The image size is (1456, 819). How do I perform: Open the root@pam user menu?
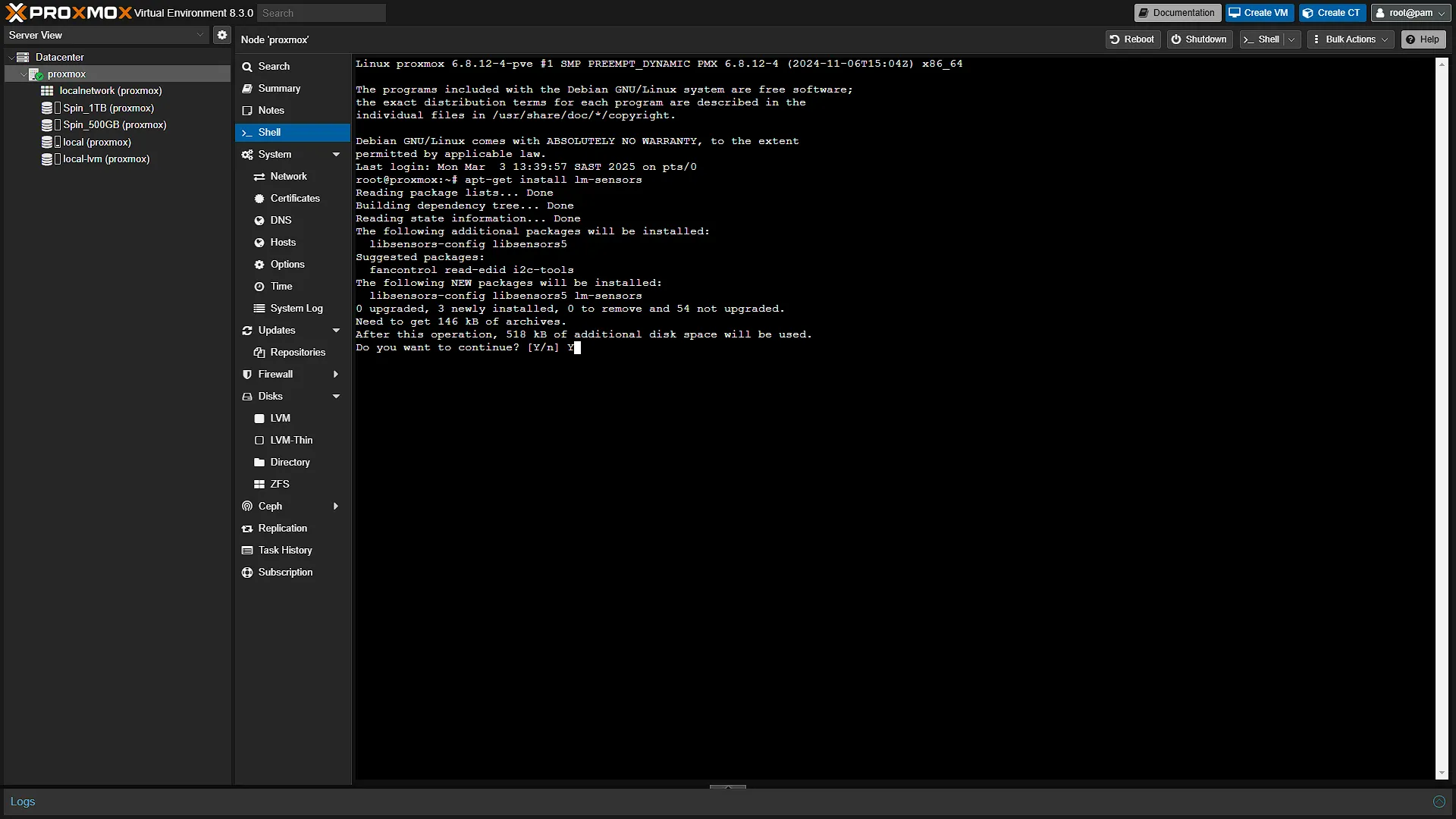1411,13
